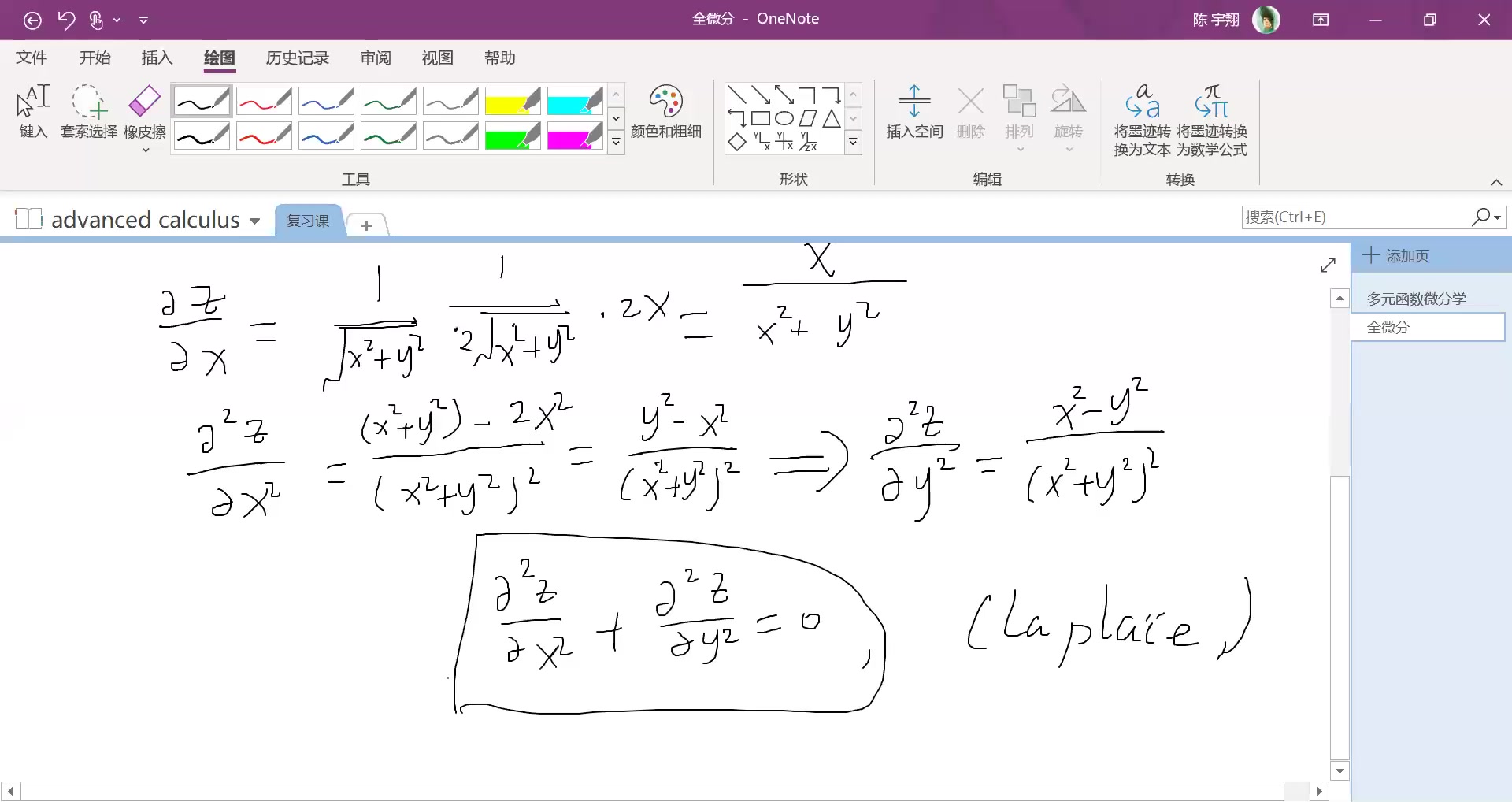
Task: Select thin blue pen, top row
Action: coord(326,101)
